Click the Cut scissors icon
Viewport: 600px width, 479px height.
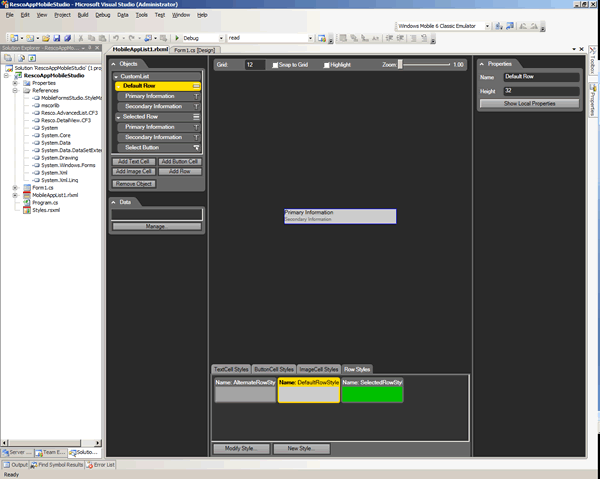click(x=81, y=38)
